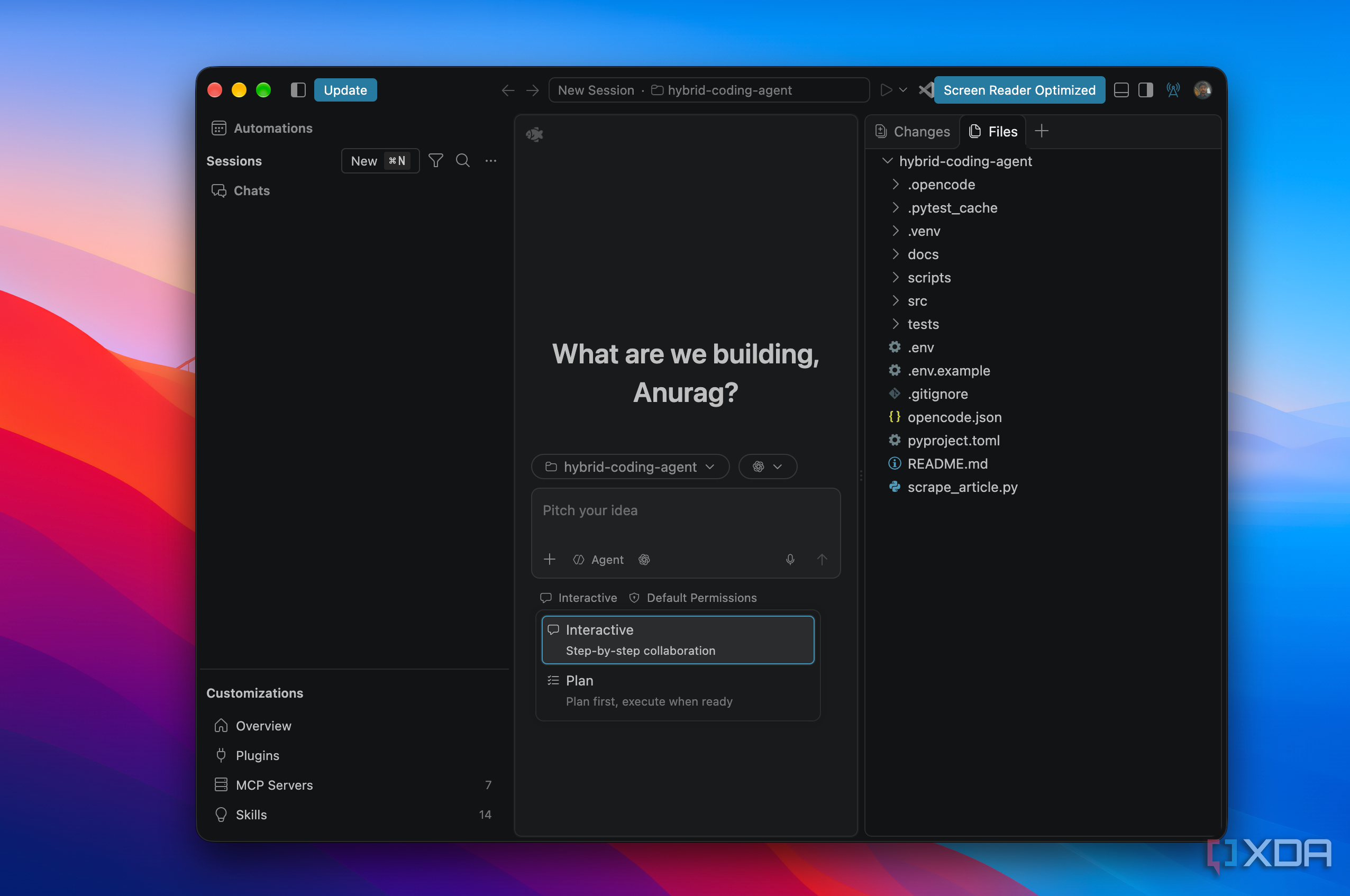This screenshot has height=896, width=1350.
Task: Open MCP Servers customizations
Action: click(x=353, y=785)
